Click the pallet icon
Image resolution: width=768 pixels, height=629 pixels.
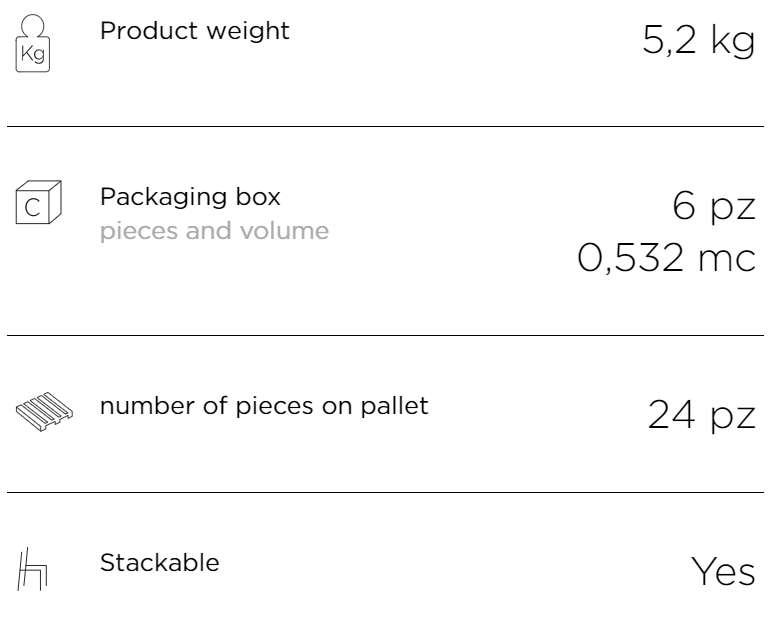click(44, 411)
